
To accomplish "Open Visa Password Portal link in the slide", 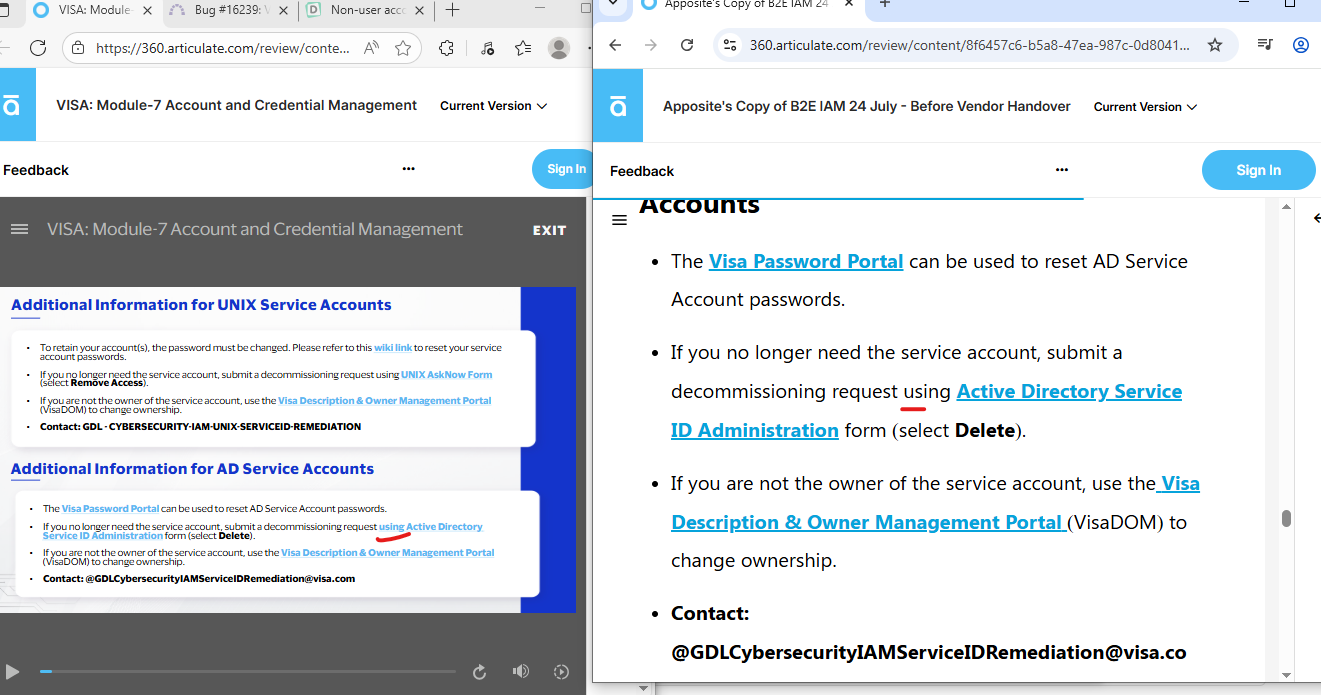I will pyautogui.click(x=110, y=509).
